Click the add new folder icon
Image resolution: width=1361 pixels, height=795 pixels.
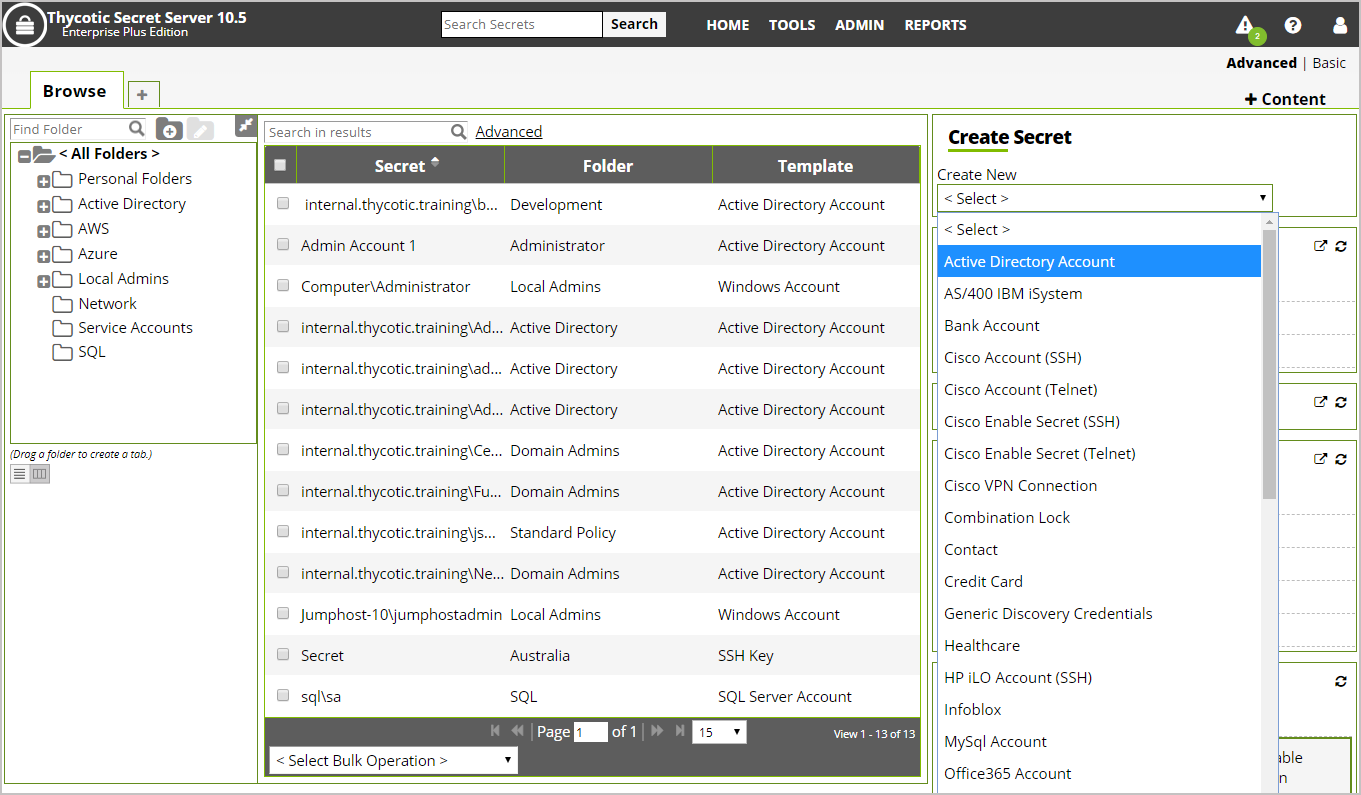pyautogui.click(x=169, y=129)
